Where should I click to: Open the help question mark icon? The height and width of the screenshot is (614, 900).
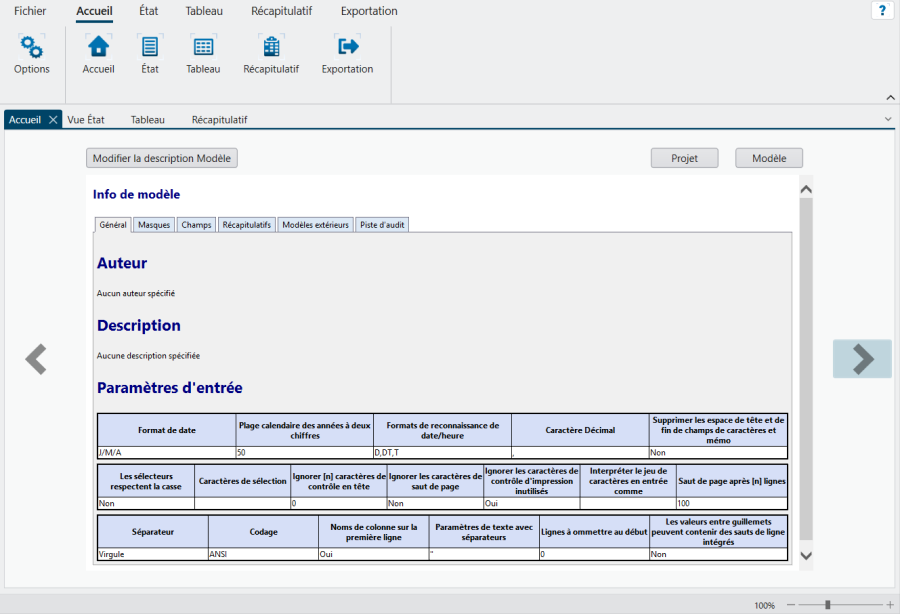coord(882,11)
